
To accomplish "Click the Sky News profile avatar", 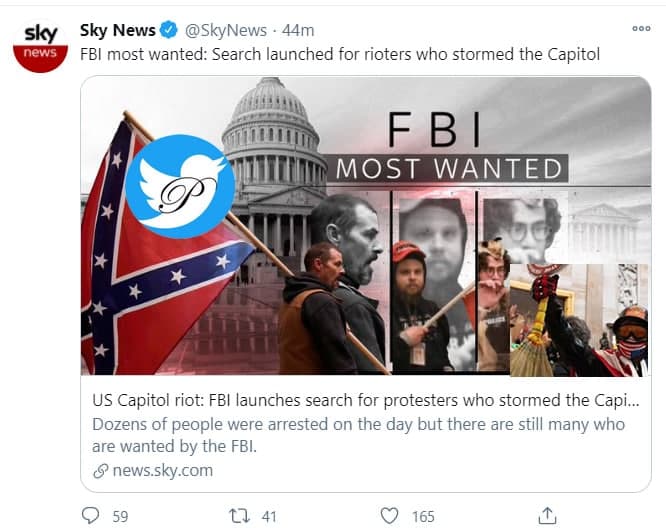I will 40,46.
